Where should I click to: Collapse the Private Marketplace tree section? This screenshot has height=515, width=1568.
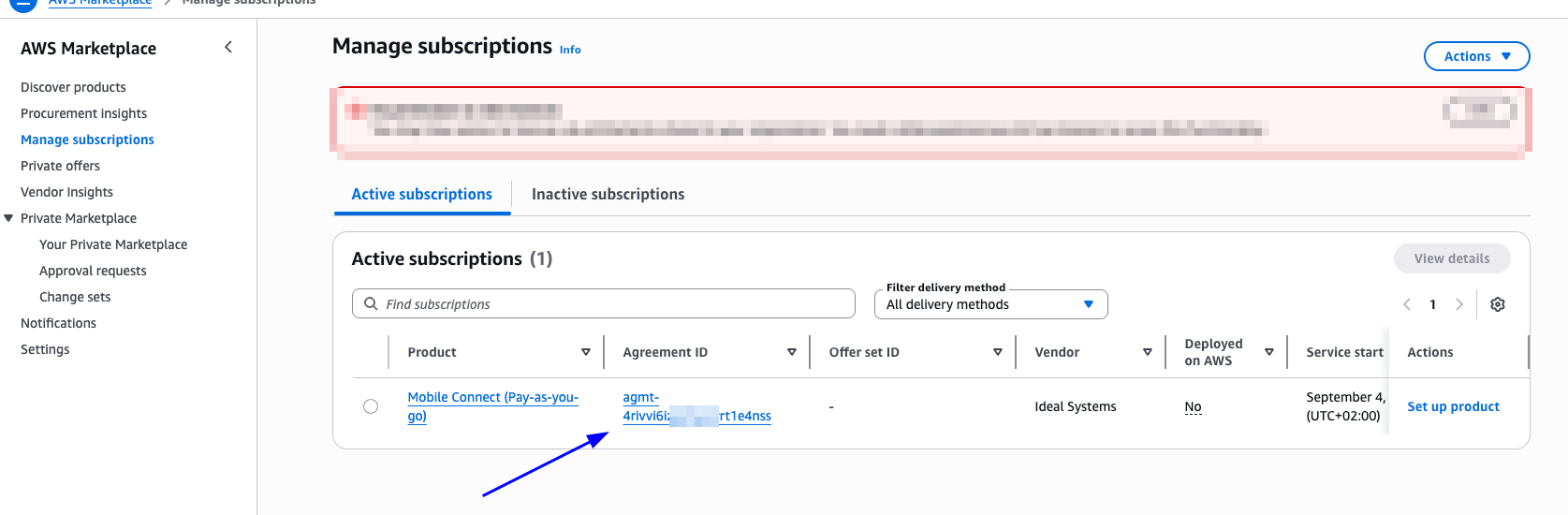click(8, 218)
